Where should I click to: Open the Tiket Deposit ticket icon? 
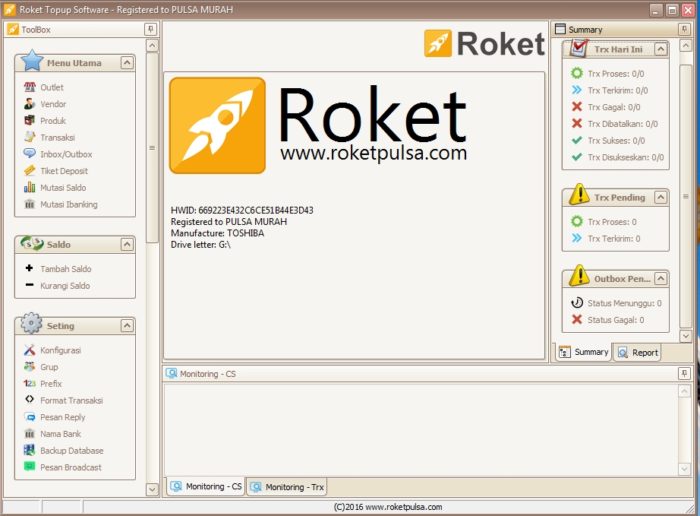pos(29,171)
